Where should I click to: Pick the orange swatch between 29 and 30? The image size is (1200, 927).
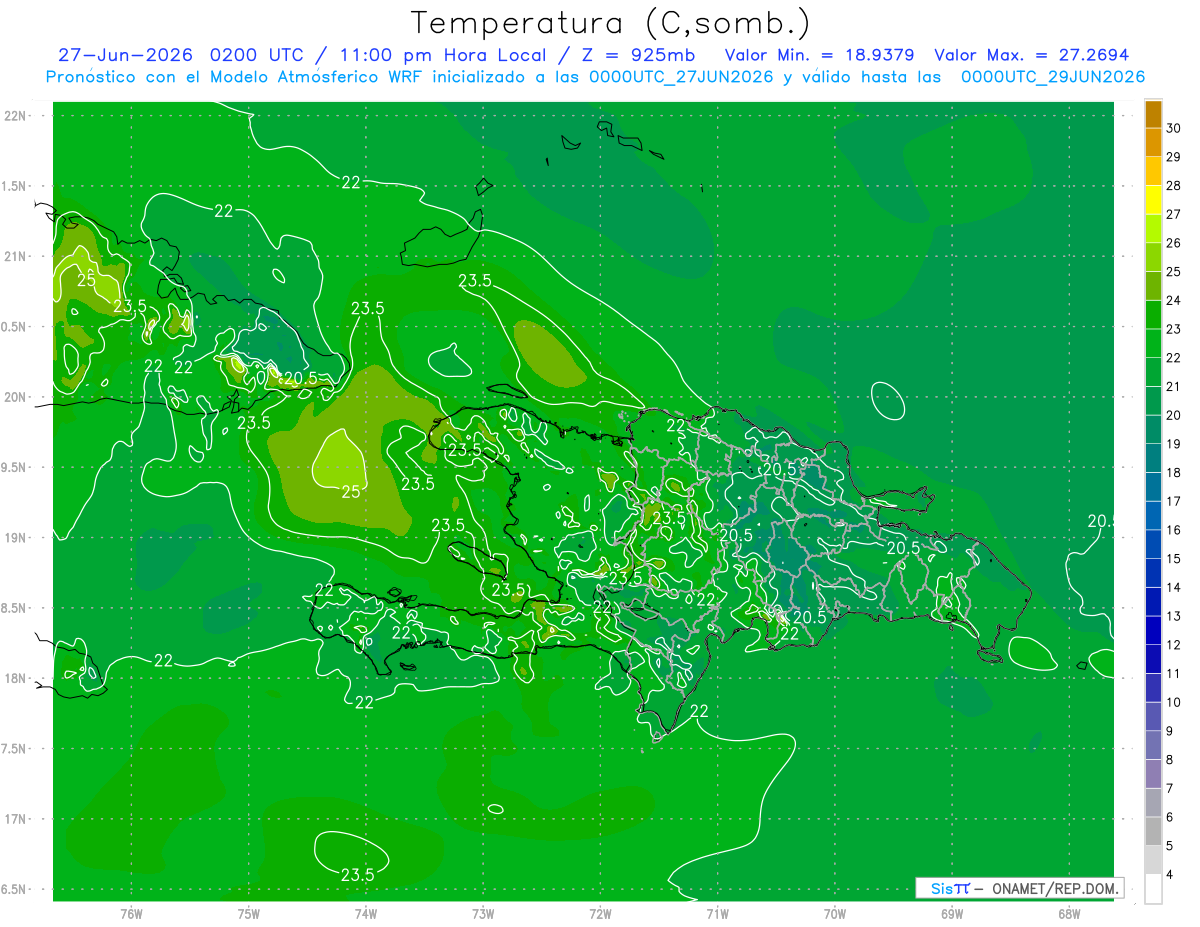[1154, 142]
